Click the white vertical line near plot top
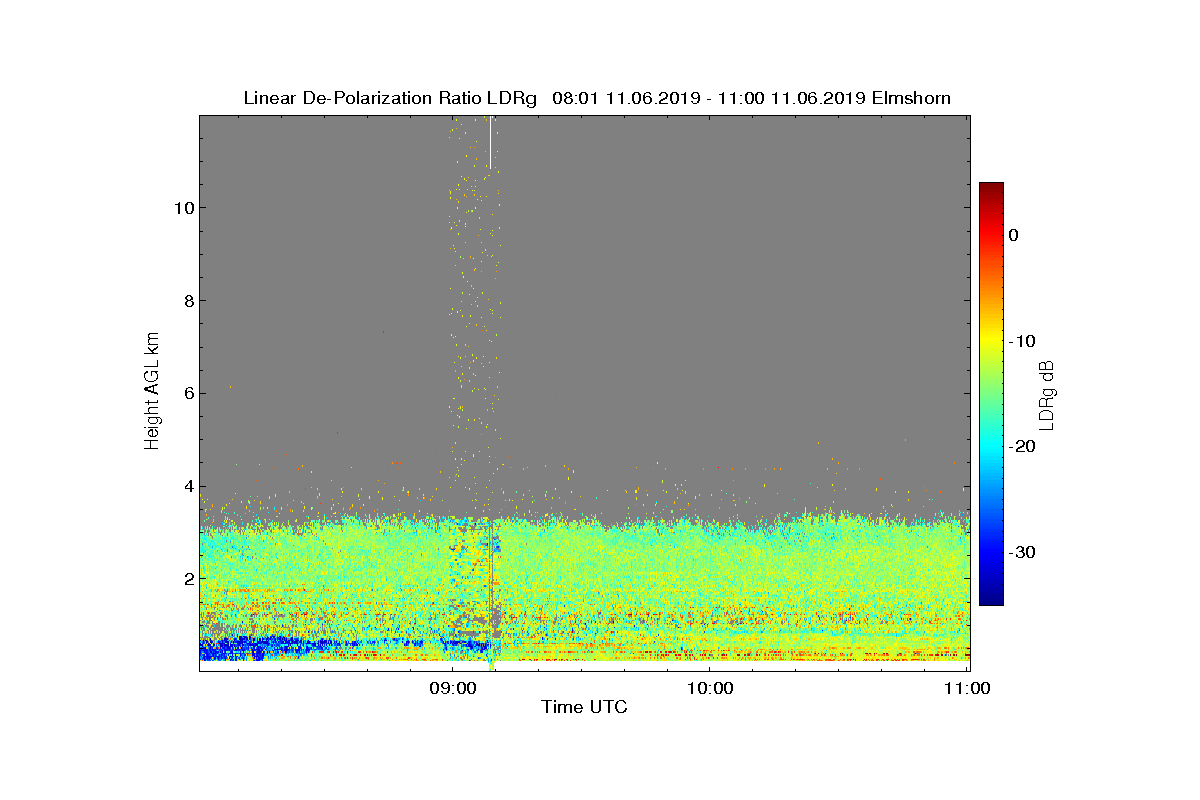The width and height of the screenshot is (1200, 800). 491,142
